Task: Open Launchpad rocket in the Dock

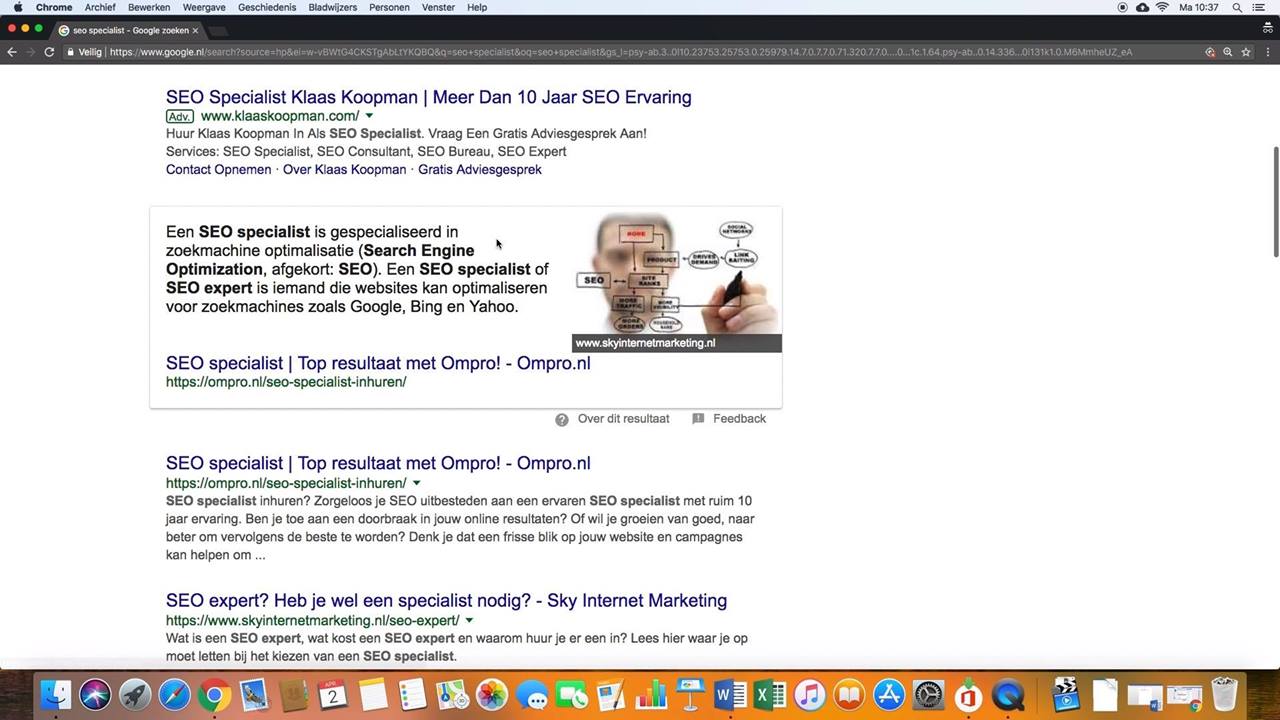Action: pyautogui.click(x=135, y=694)
